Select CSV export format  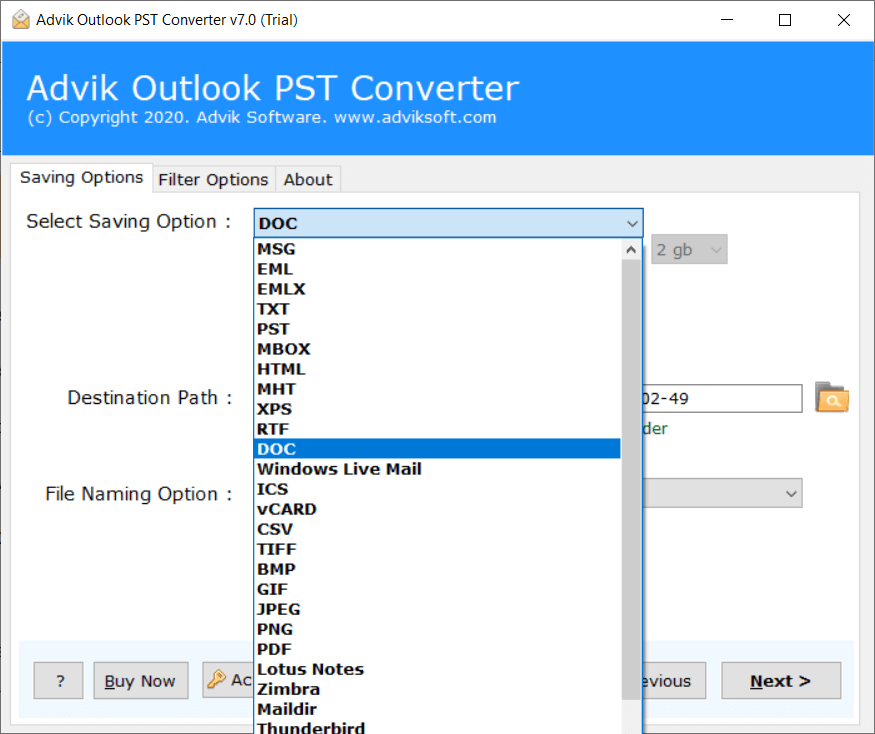(276, 528)
